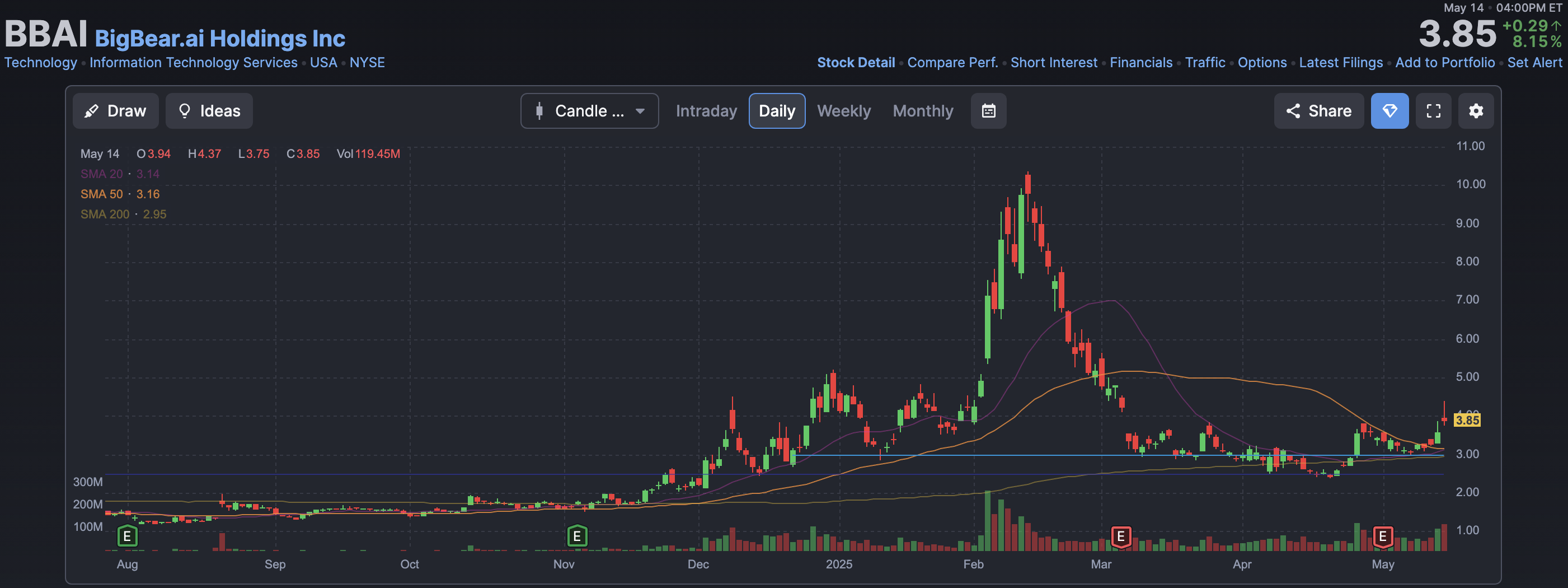1568x588 pixels.
Task: Open the Traffic page
Action: pyautogui.click(x=1205, y=62)
